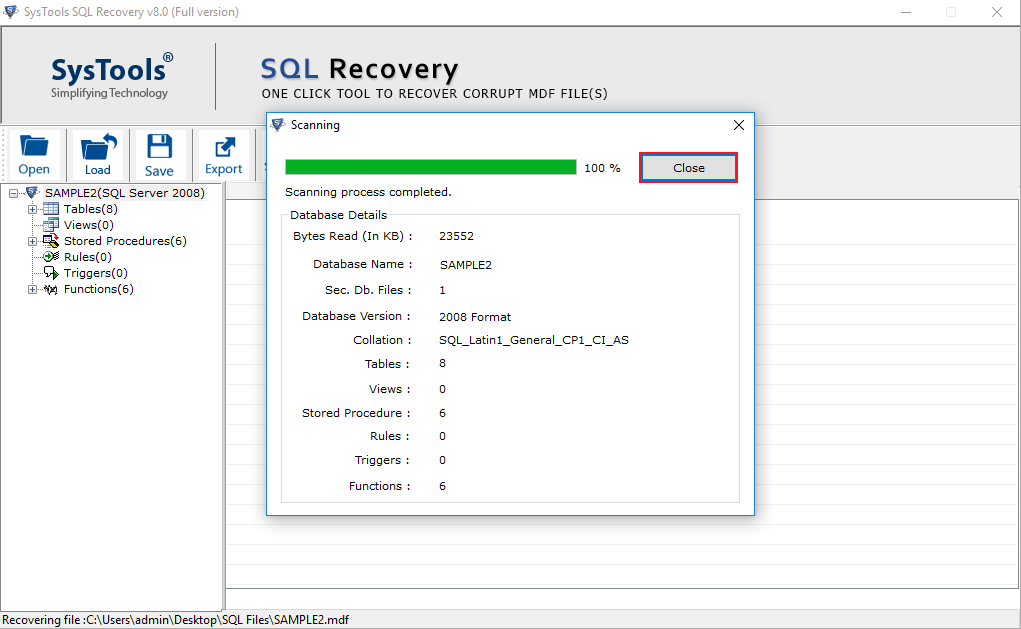Click the 'Database Details' group label
The image size is (1021, 629).
(339, 215)
